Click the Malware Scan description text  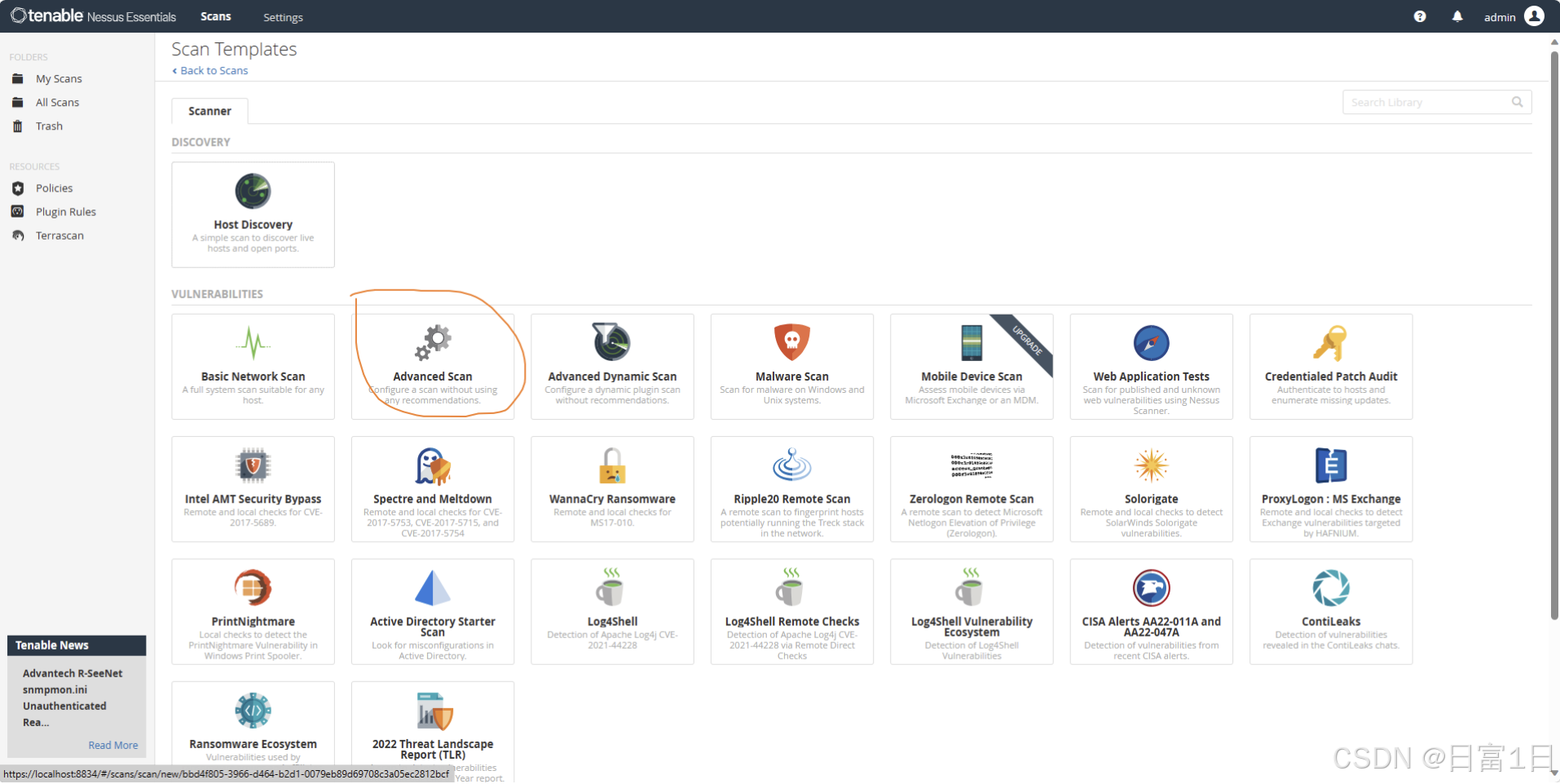pyautogui.click(x=791, y=395)
